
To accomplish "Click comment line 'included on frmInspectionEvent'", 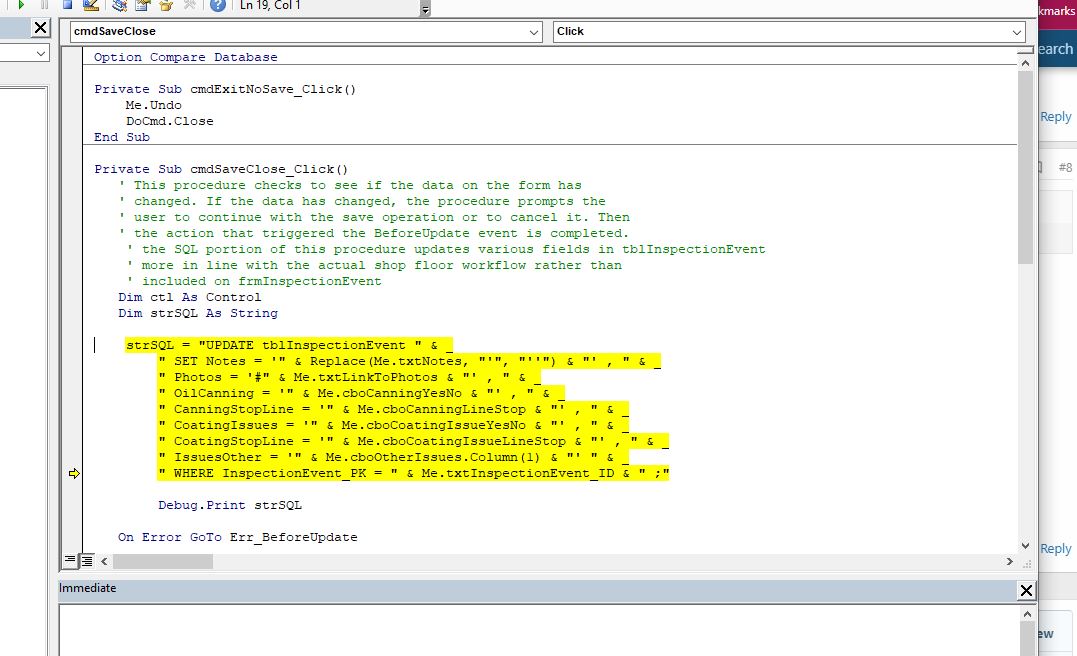I will [254, 281].
